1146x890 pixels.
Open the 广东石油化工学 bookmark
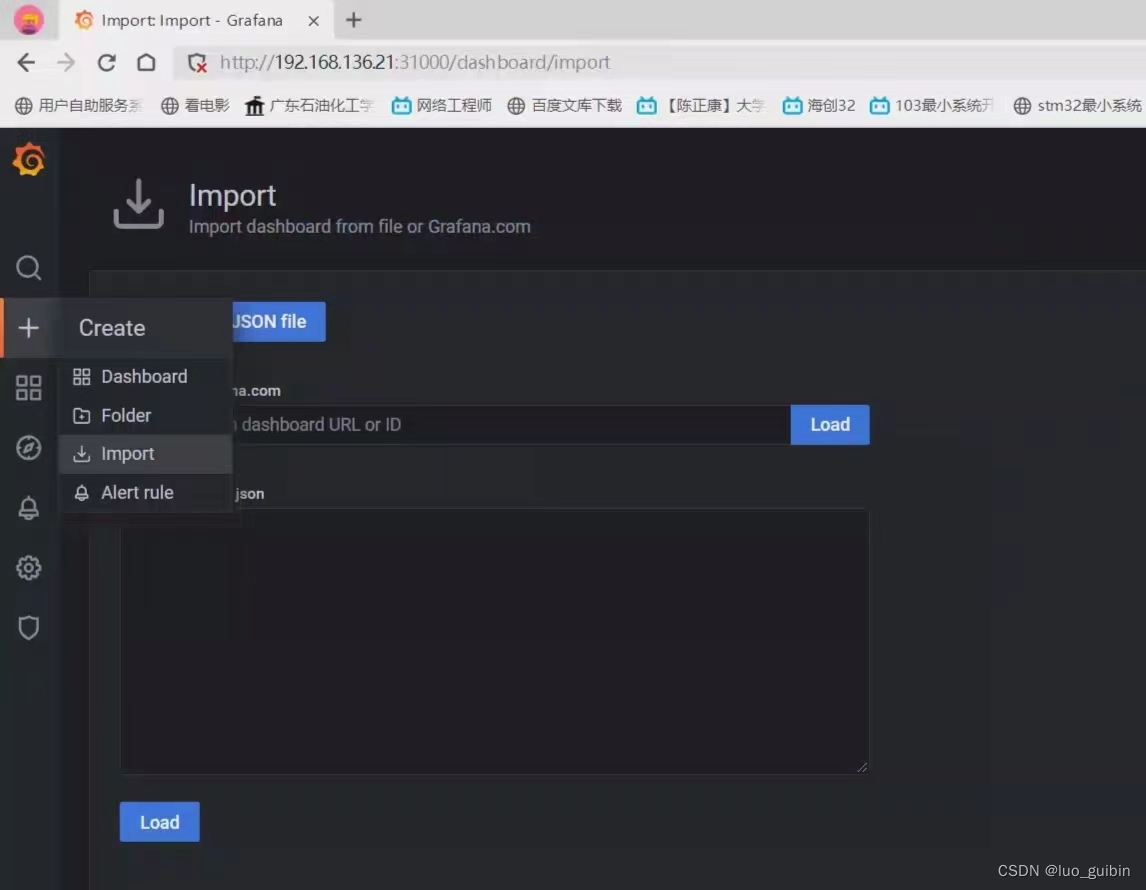pyautogui.click(x=309, y=106)
